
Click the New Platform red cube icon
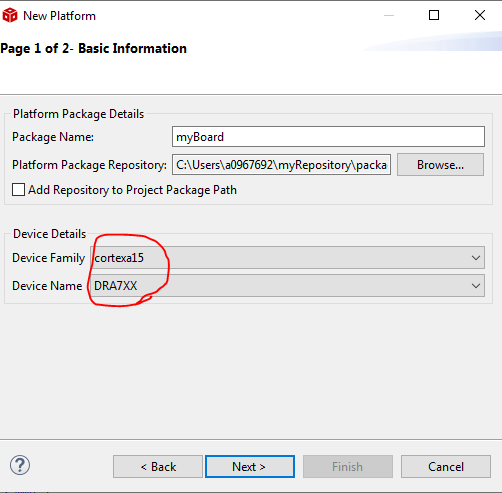click(10, 15)
